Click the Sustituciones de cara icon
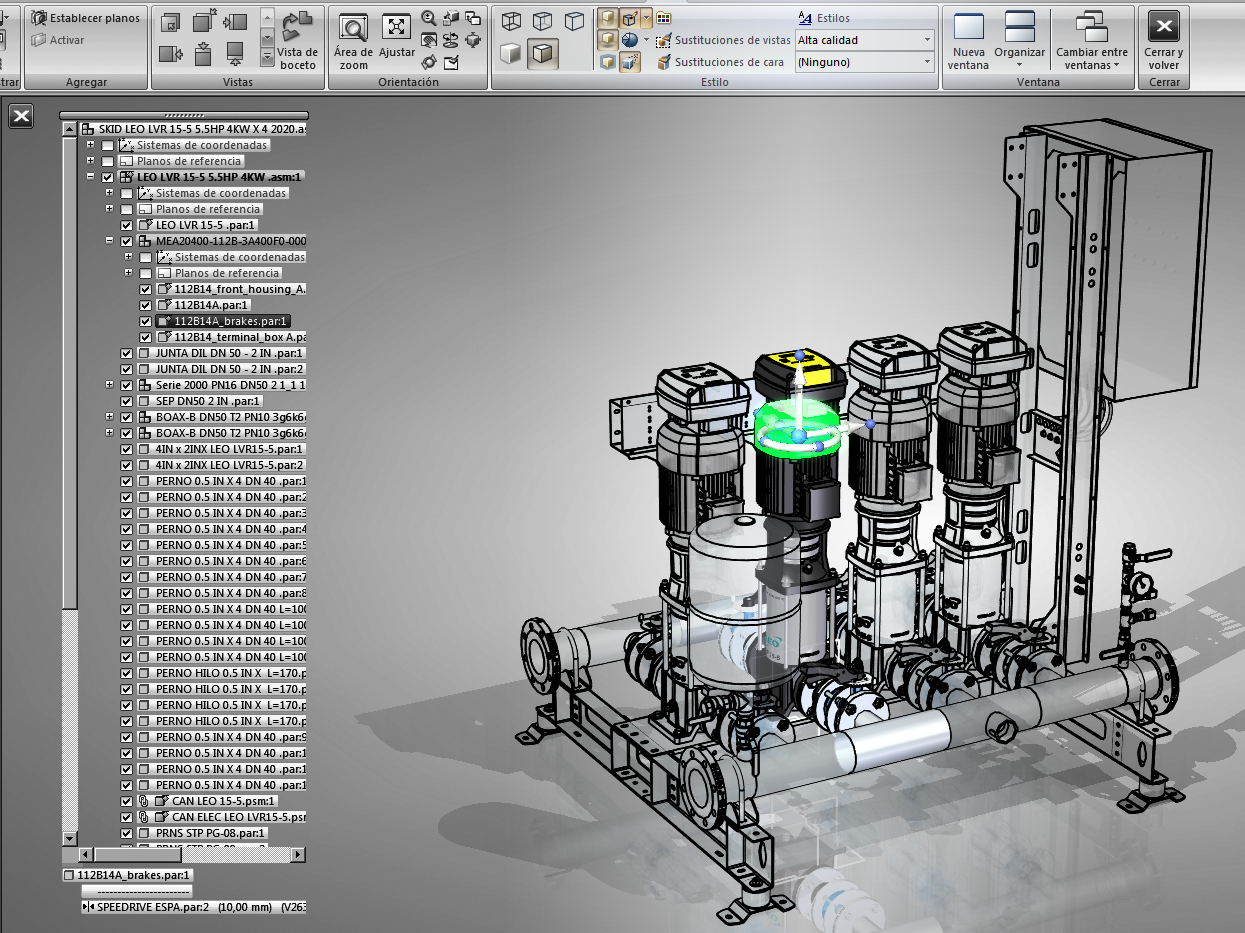The height and width of the screenshot is (933, 1245). [x=664, y=62]
